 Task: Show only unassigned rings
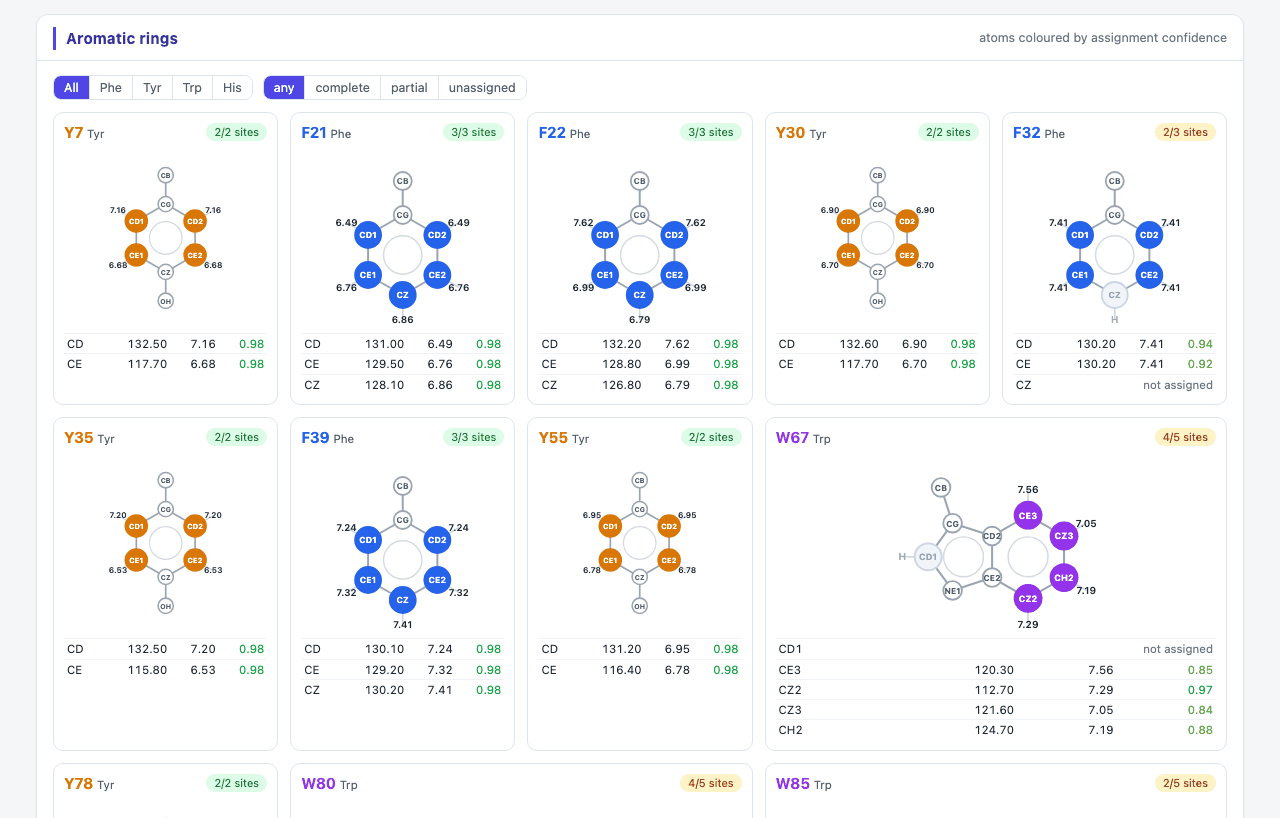click(x=482, y=88)
